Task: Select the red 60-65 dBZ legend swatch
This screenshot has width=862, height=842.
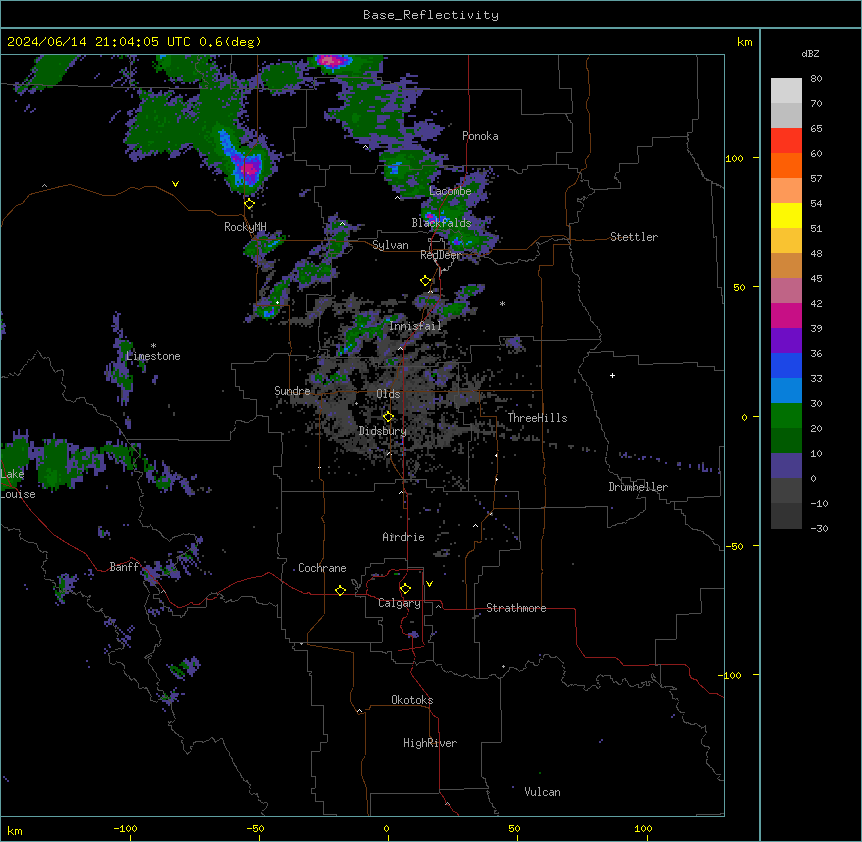Action: [786, 141]
